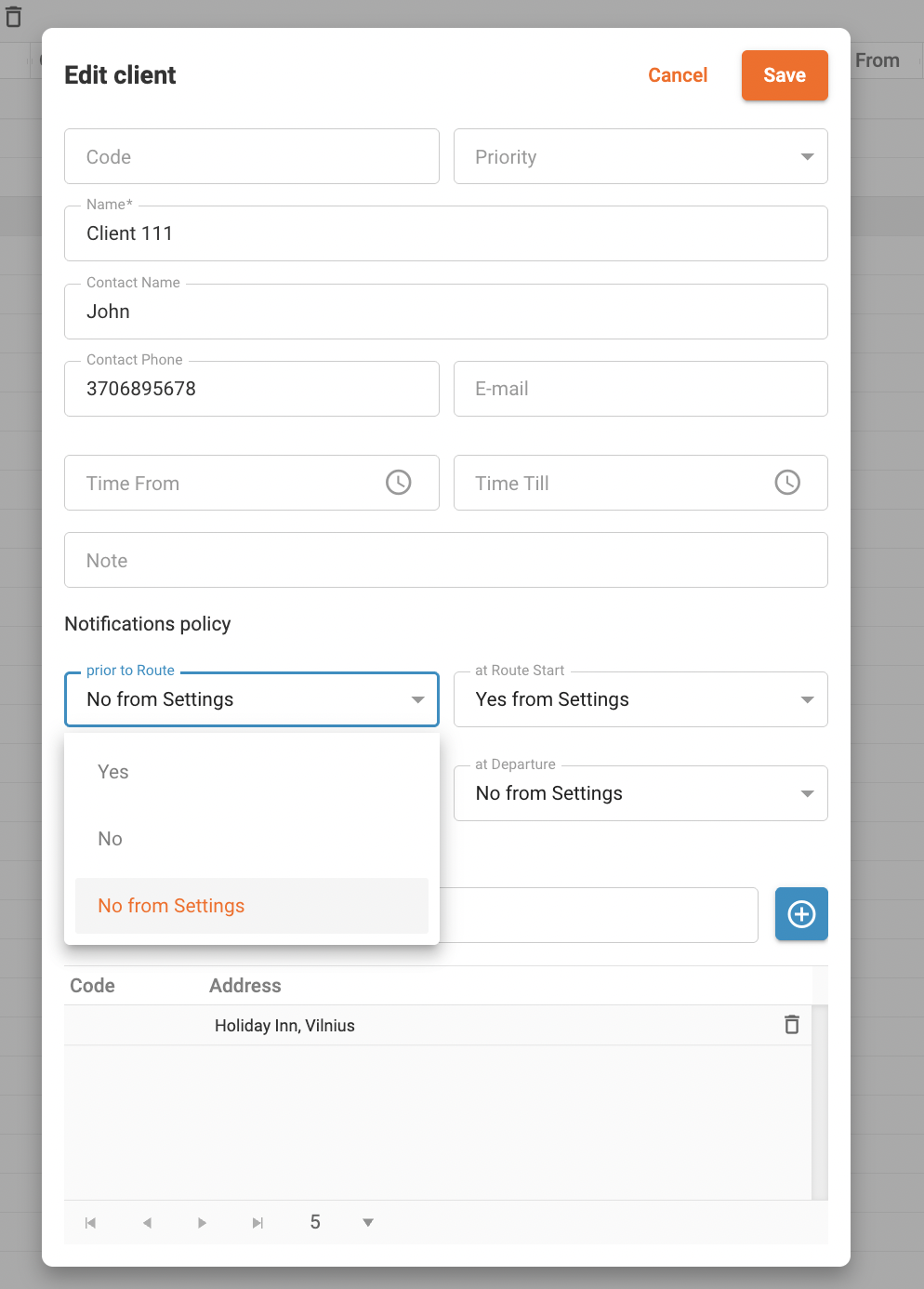The width and height of the screenshot is (924, 1289).
Task: Go to first page of address table
Action: click(90, 1223)
